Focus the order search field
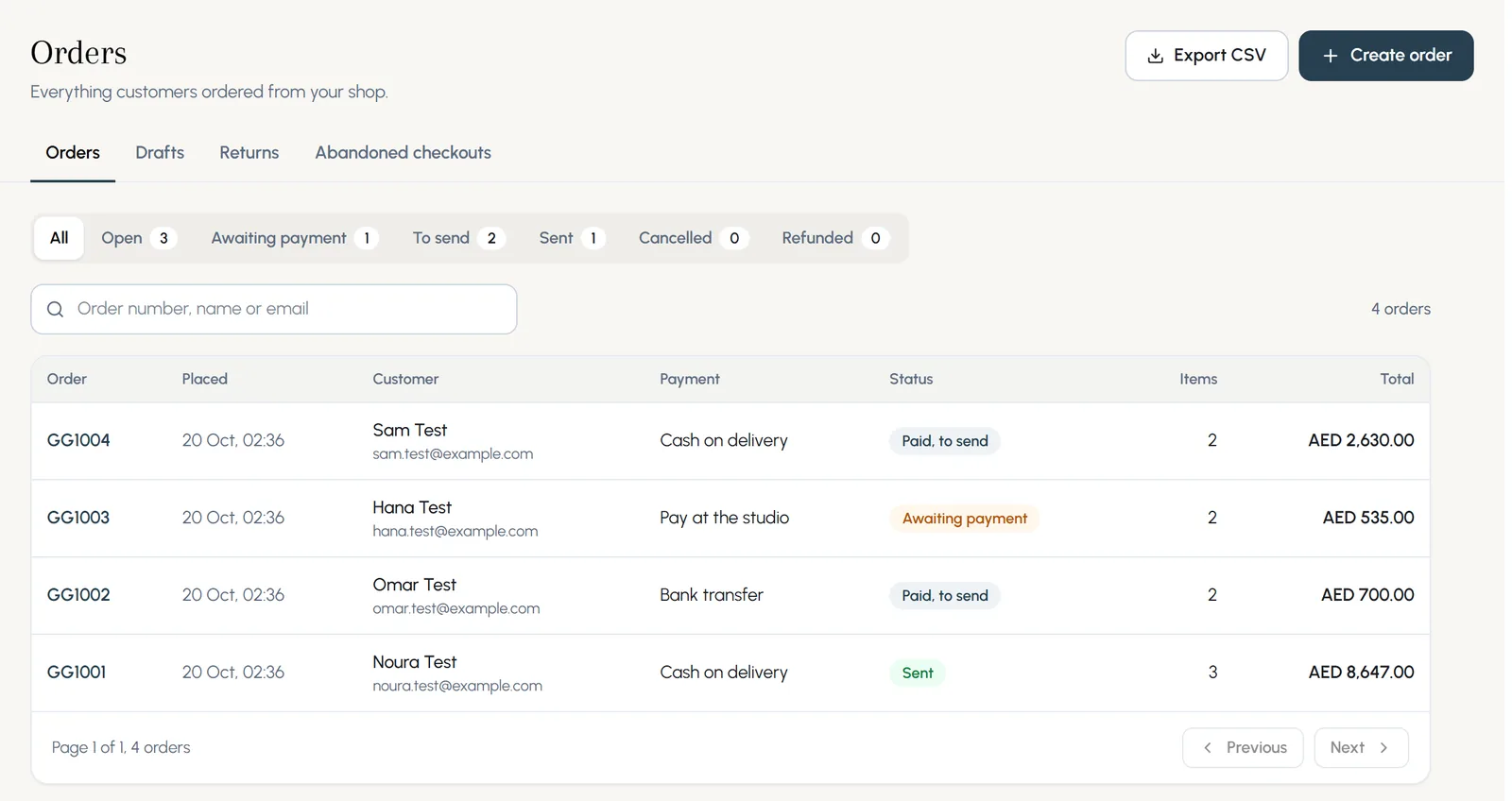 (274, 309)
